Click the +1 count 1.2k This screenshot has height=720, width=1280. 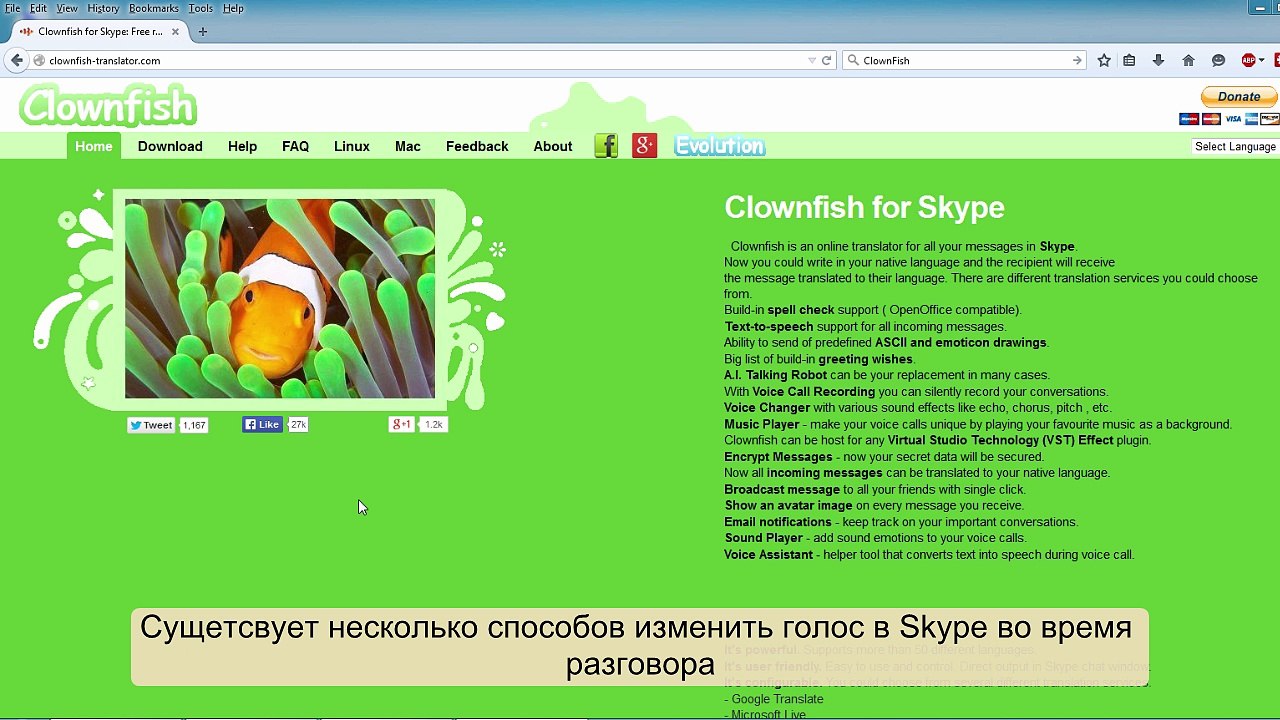433,425
